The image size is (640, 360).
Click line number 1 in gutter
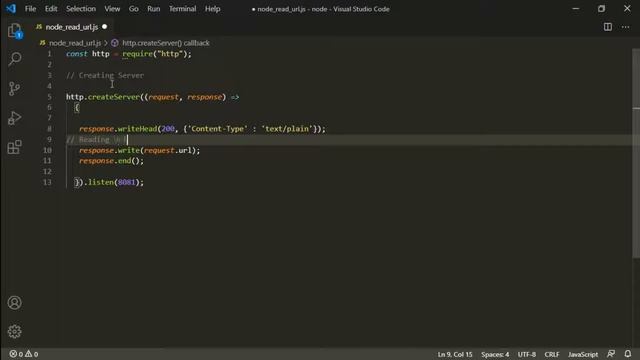[x=49, y=54]
